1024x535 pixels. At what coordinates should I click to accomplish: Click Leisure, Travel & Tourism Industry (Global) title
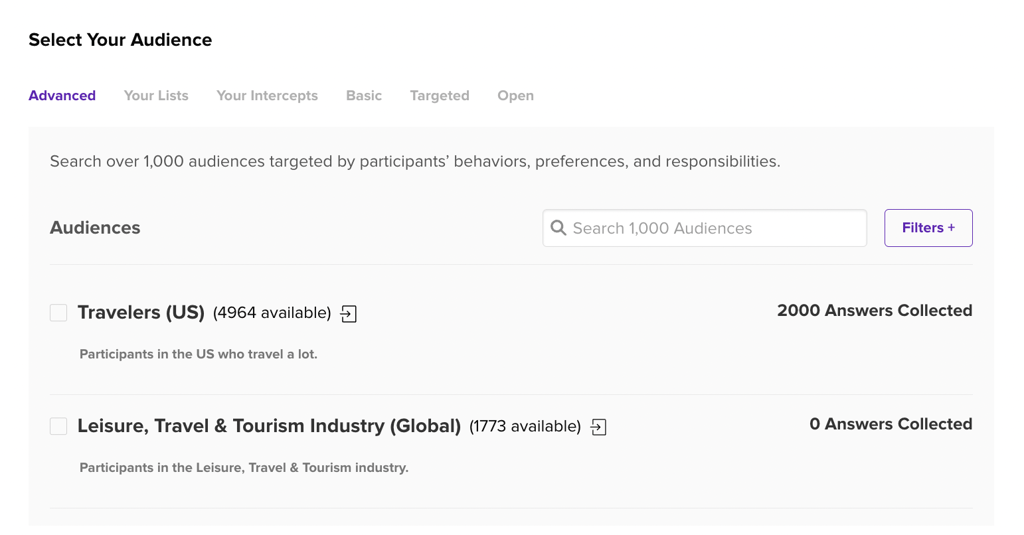(269, 425)
